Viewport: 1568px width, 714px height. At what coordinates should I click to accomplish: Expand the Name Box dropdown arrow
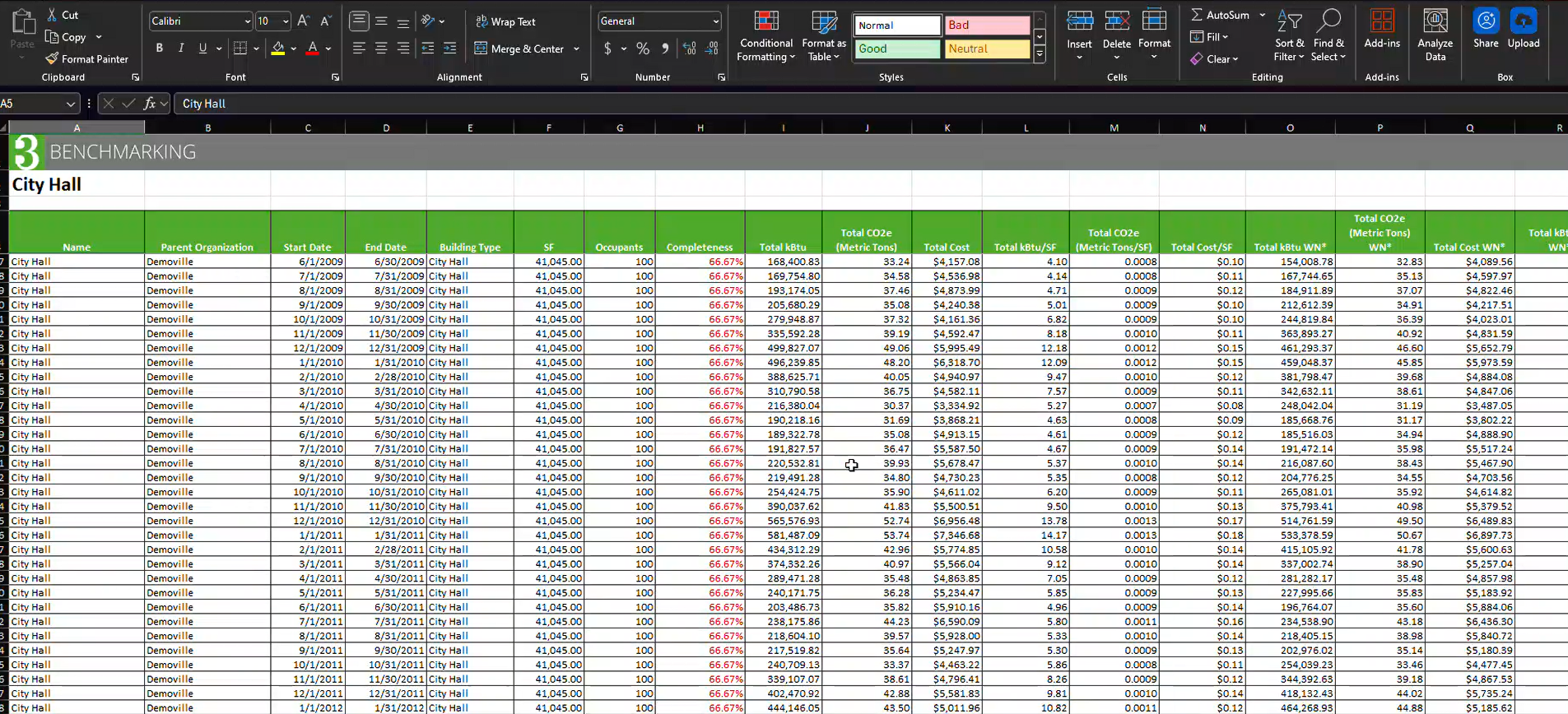70,104
